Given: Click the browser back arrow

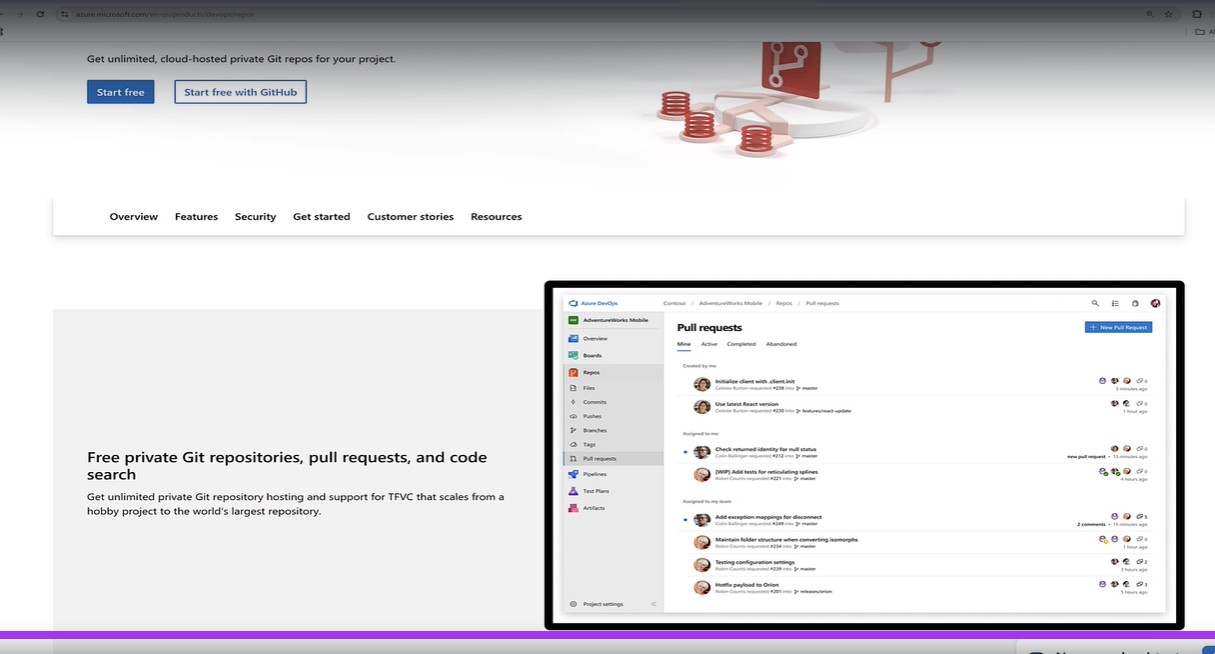Looking at the screenshot, I should point(3,14).
